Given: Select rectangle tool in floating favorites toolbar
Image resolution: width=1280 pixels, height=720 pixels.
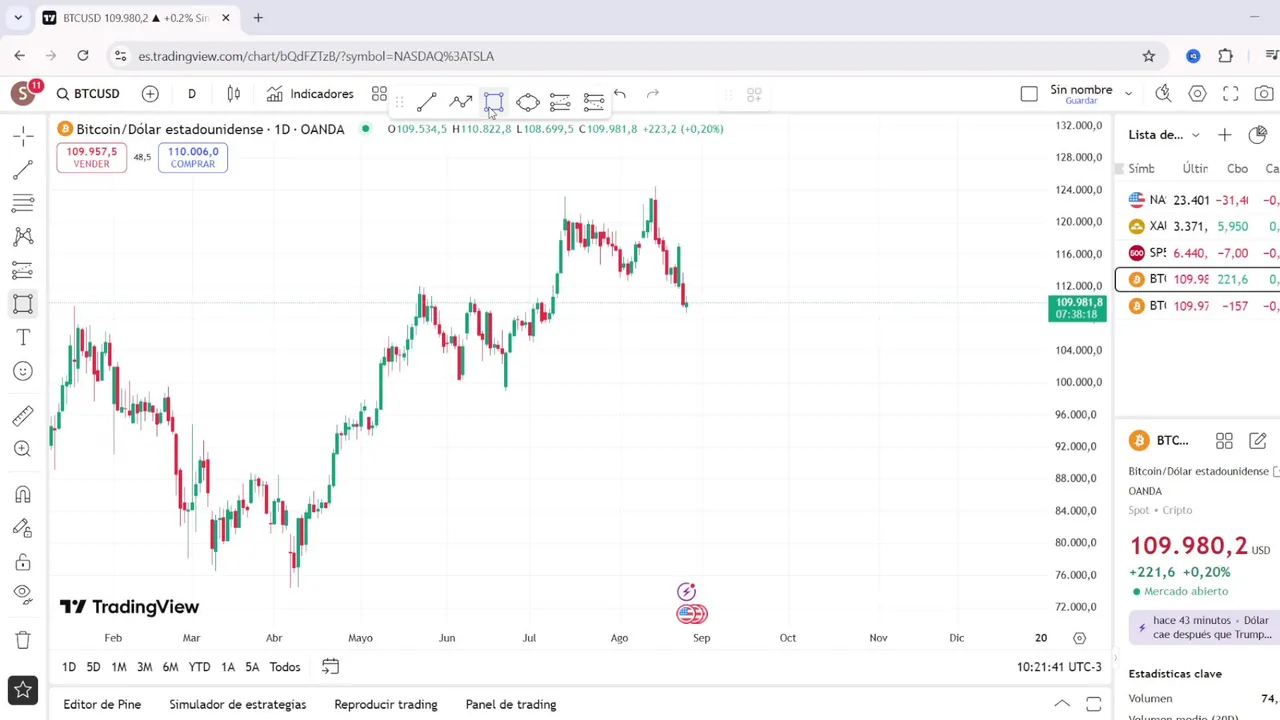Looking at the screenshot, I should (x=494, y=101).
